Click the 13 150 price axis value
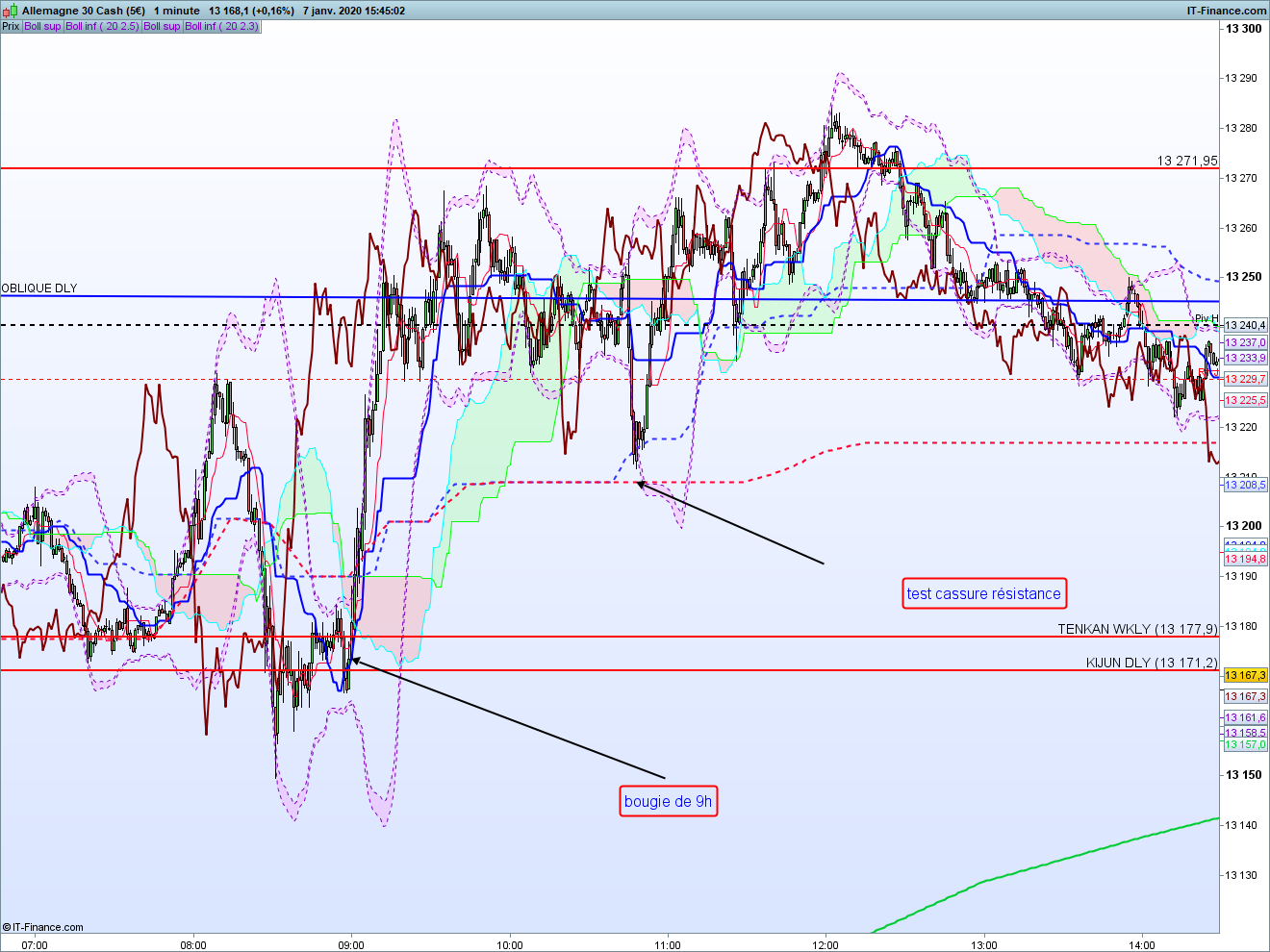 click(1243, 775)
